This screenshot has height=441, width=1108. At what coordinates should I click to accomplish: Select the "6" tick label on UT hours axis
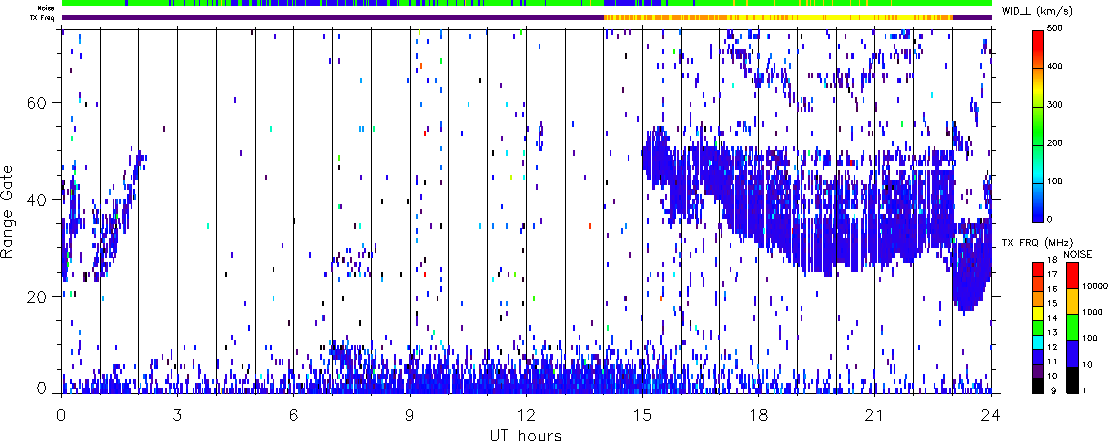click(x=293, y=414)
